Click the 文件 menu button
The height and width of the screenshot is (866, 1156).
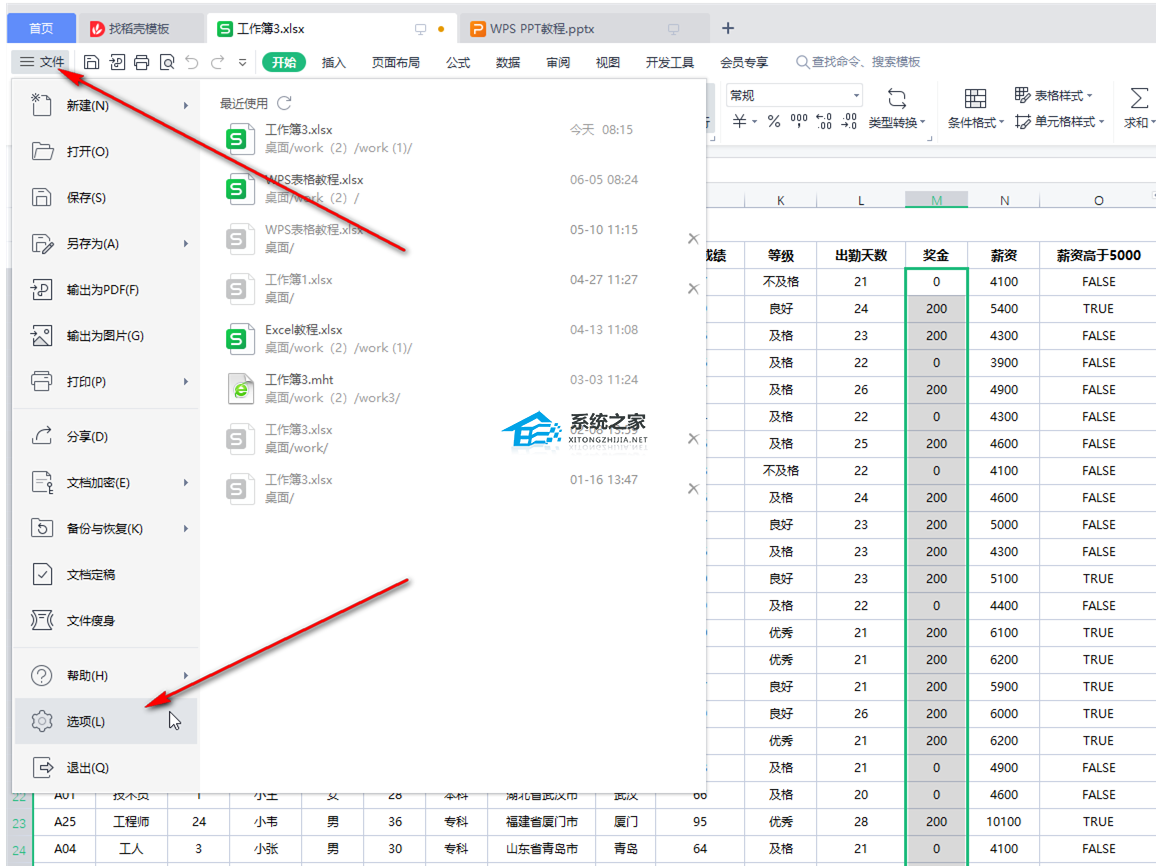[x=42, y=62]
